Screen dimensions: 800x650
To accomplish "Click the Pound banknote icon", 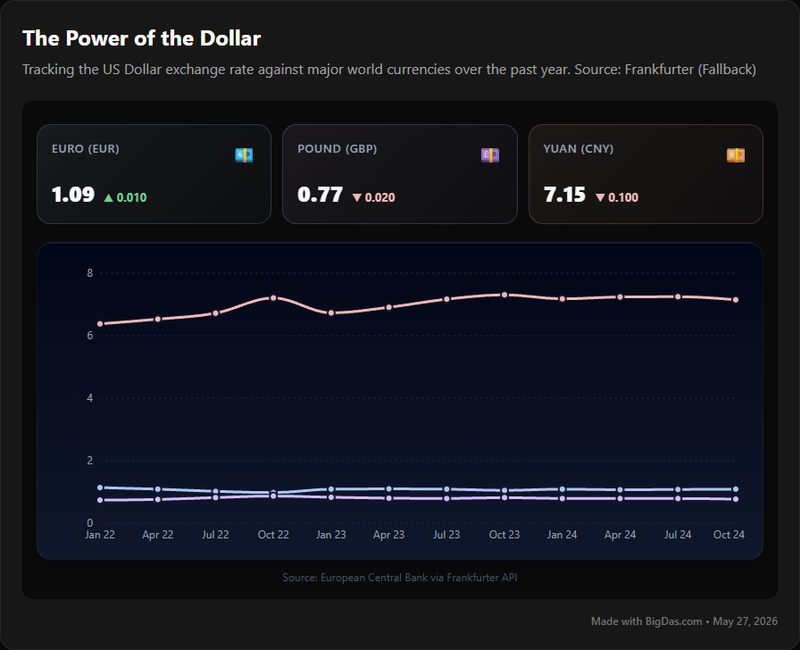I will 490,155.
